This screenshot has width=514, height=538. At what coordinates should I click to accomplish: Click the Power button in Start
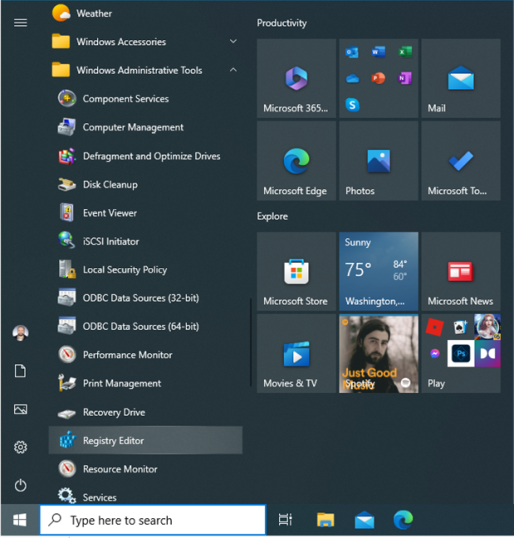(20, 485)
